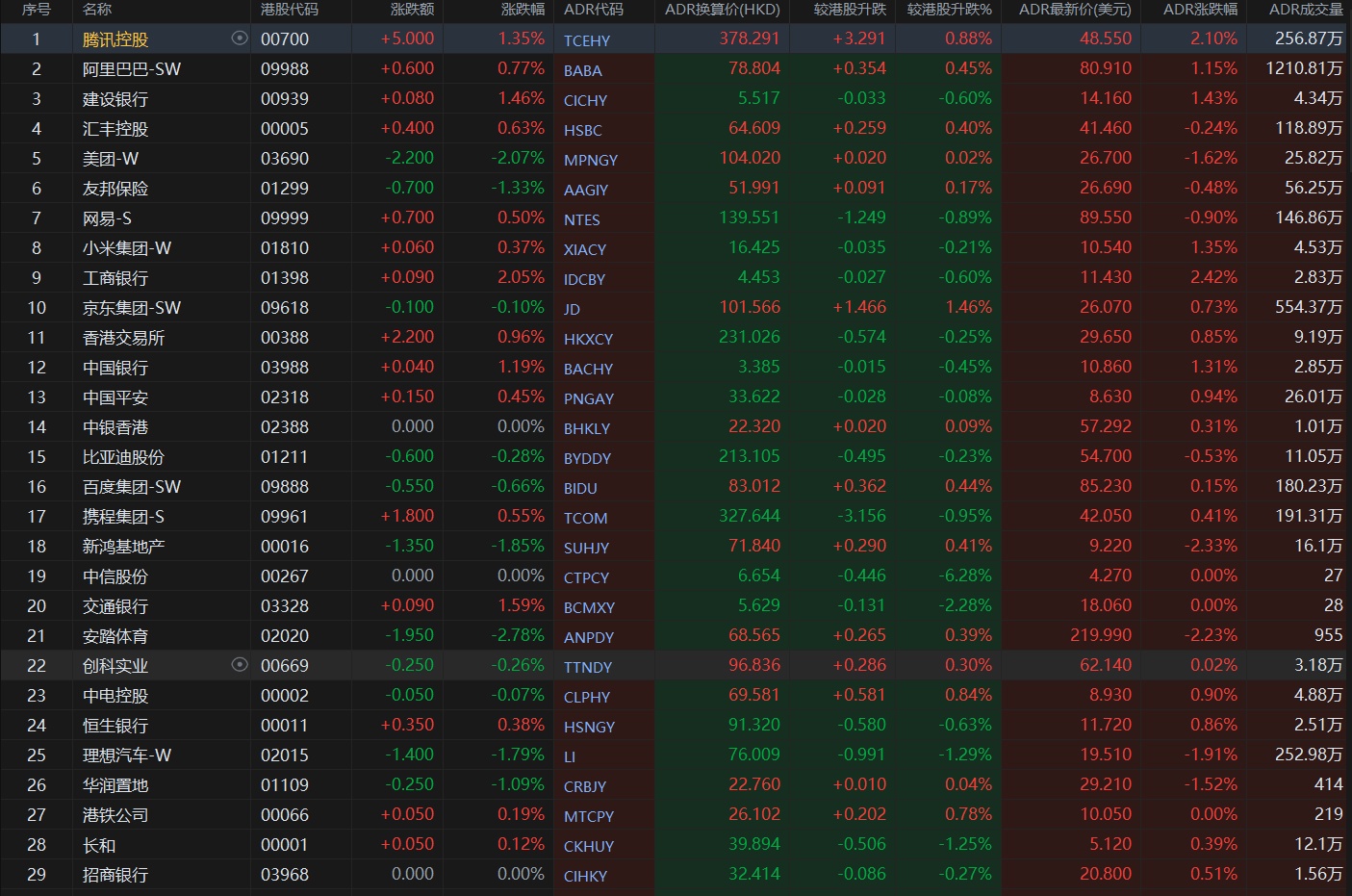The height and width of the screenshot is (896, 1352).
Task: Open the 中银香港 stock entry
Action: [x=115, y=427]
